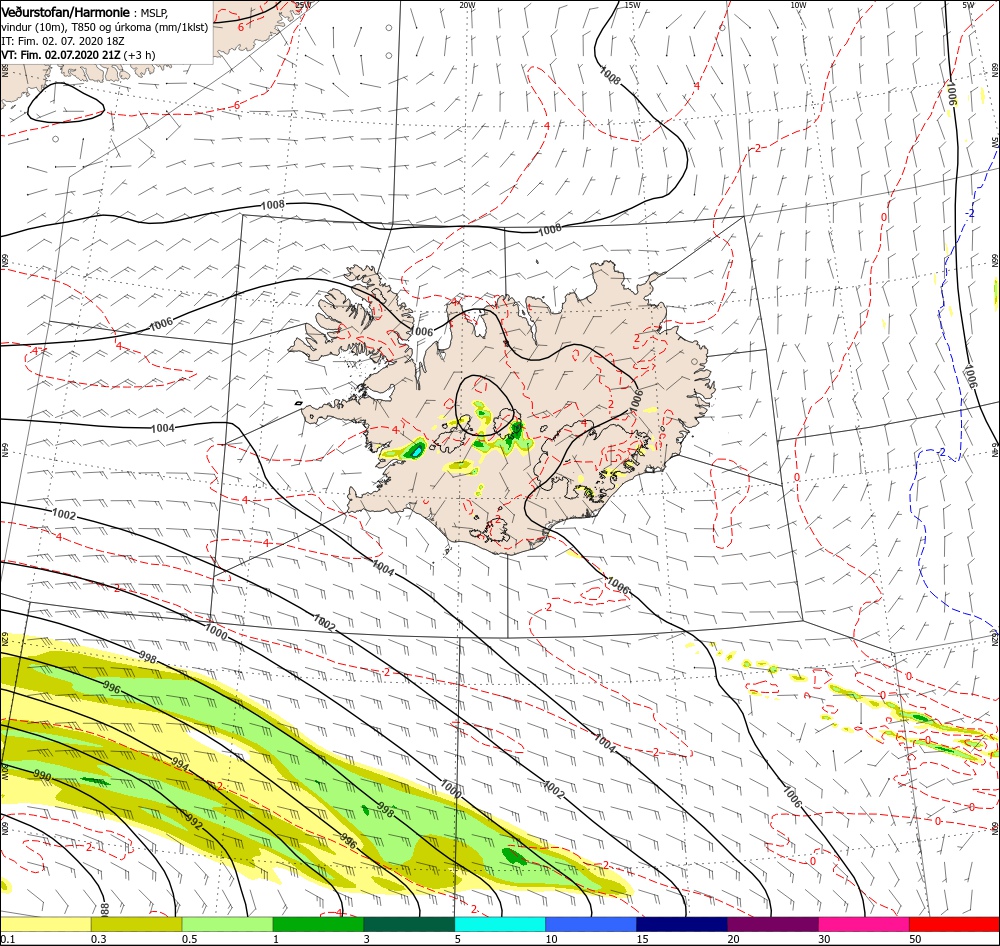Click the 'VT: Fim. 02.07.2020 21Z (+3 h)' line
The width and height of the screenshot is (1000, 946).
pos(78,55)
